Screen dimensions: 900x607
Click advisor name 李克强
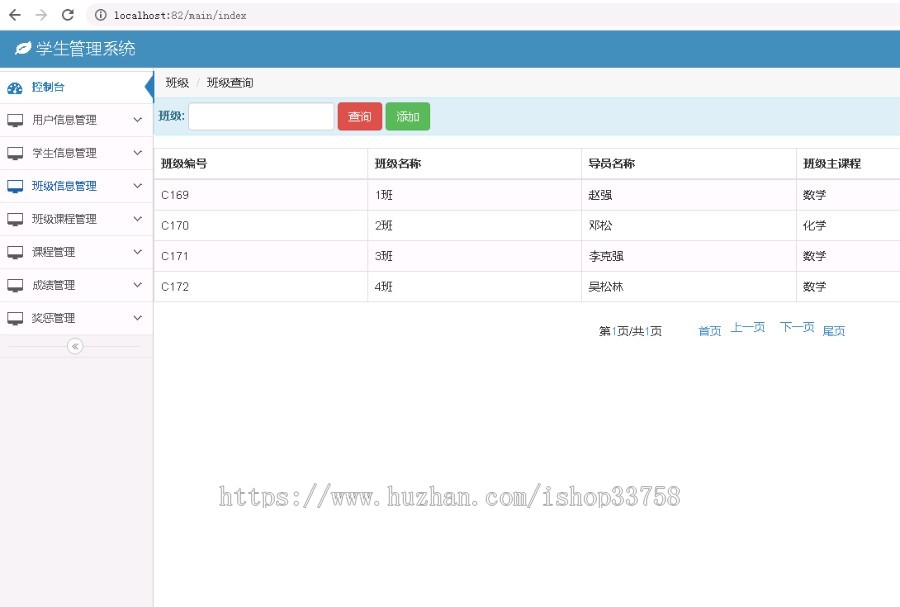pos(606,256)
